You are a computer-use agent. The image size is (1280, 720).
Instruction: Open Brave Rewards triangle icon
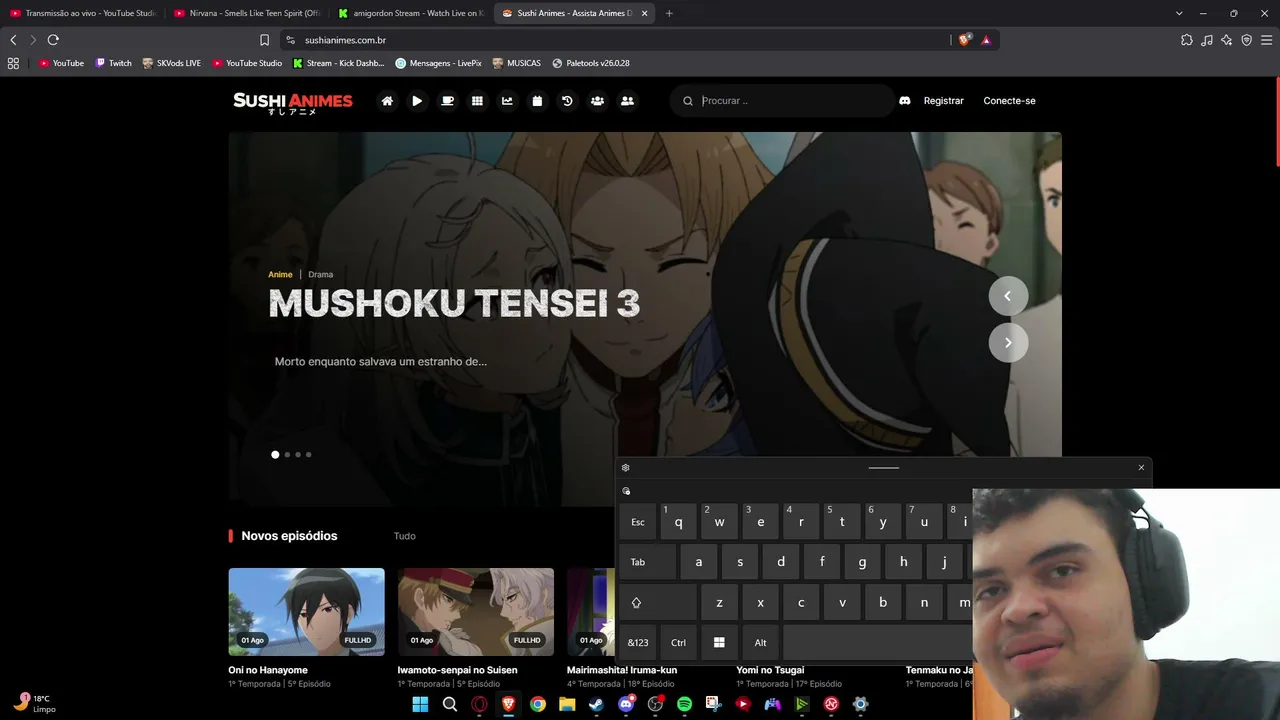tap(986, 40)
